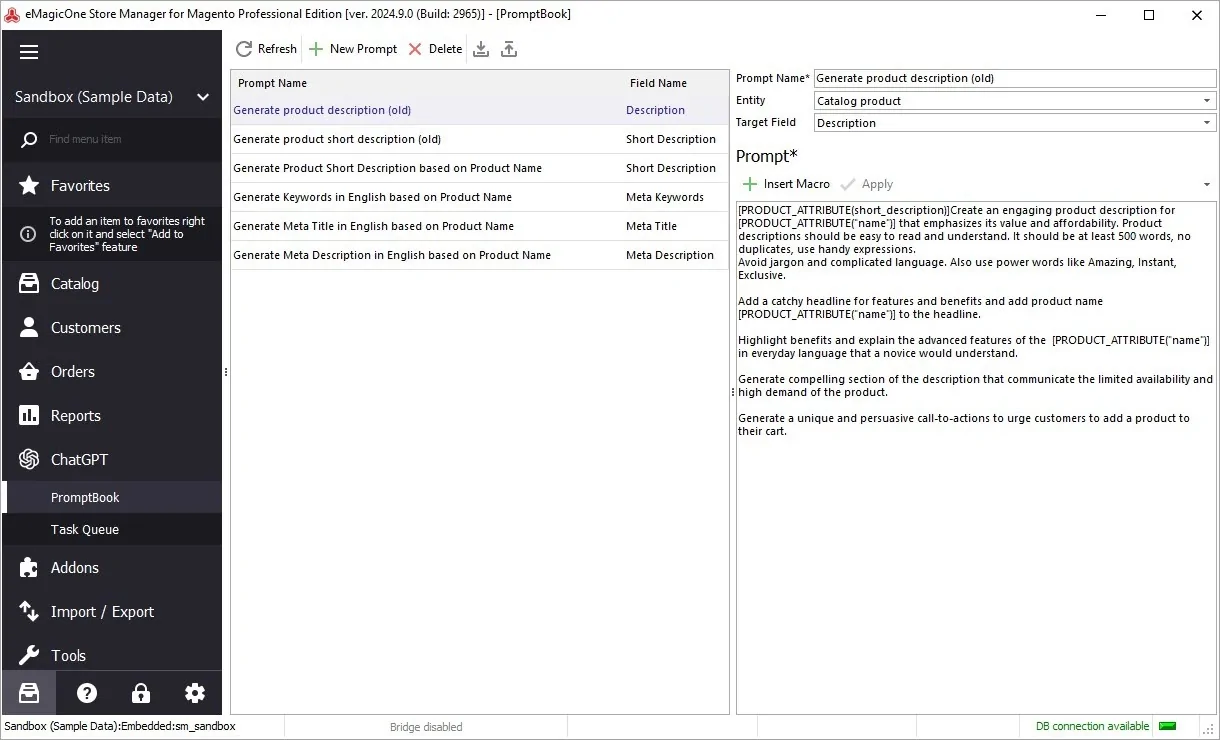1220x740 pixels.
Task: Click the Import / Export arrows icon
Action: pos(29,612)
